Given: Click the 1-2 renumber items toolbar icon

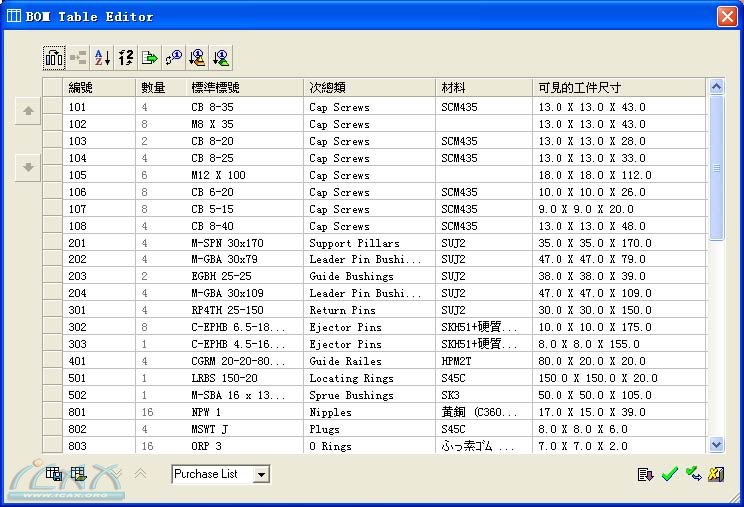Looking at the screenshot, I should pyautogui.click(x=126, y=58).
